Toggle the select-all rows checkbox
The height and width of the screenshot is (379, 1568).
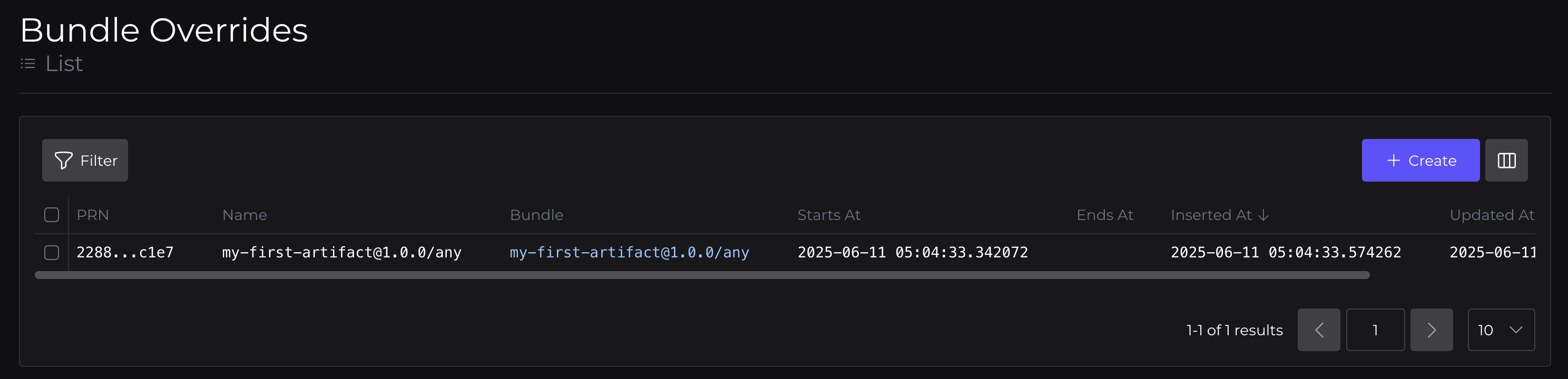52,215
